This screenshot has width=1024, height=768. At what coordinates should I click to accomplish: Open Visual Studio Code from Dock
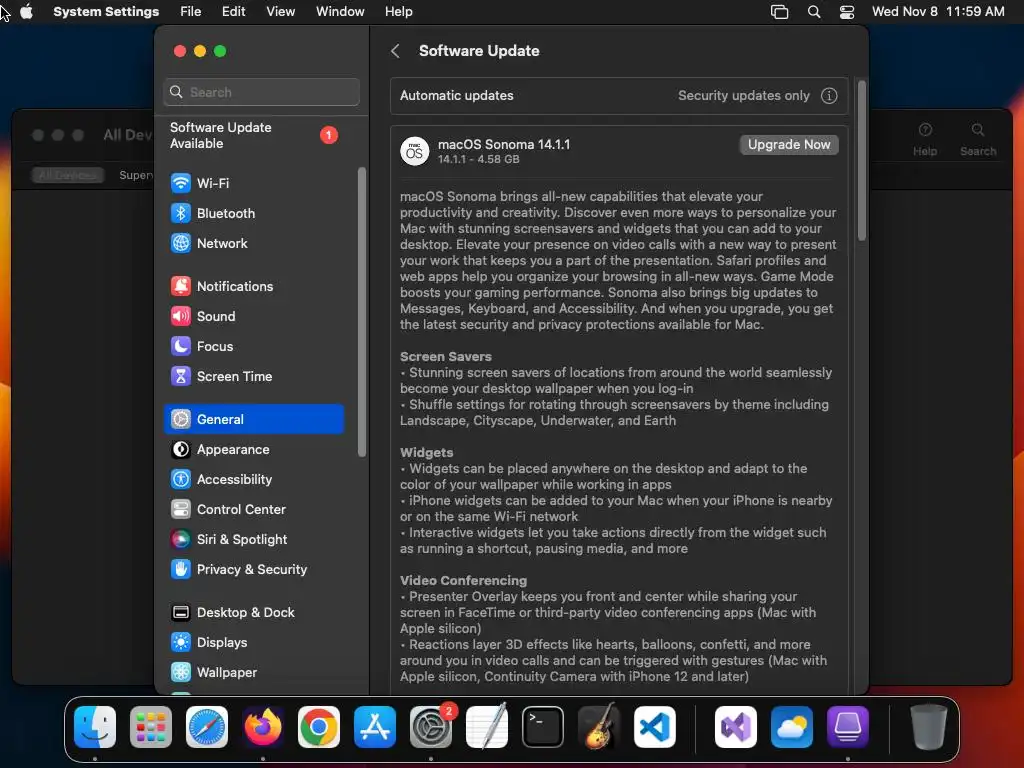pyautogui.click(x=655, y=727)
